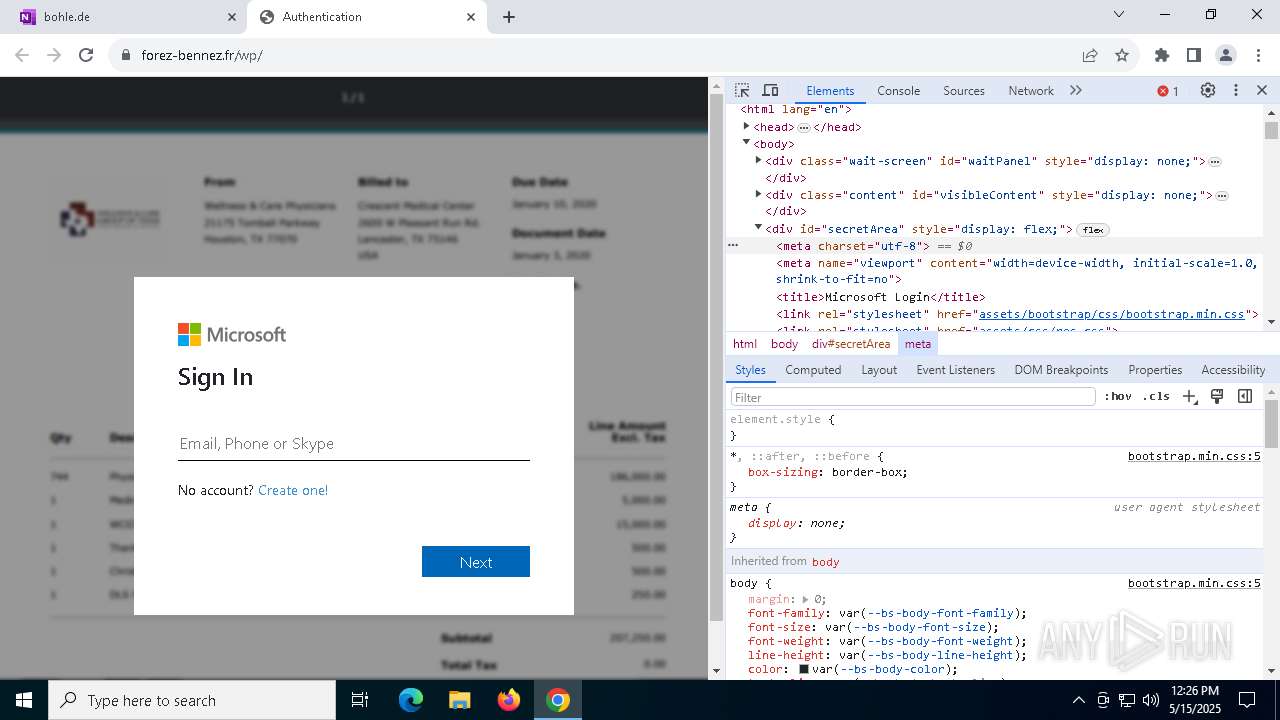Toggle the Chrome side panel
Screen dimensions: 1280x720
tap(1193, 55)
